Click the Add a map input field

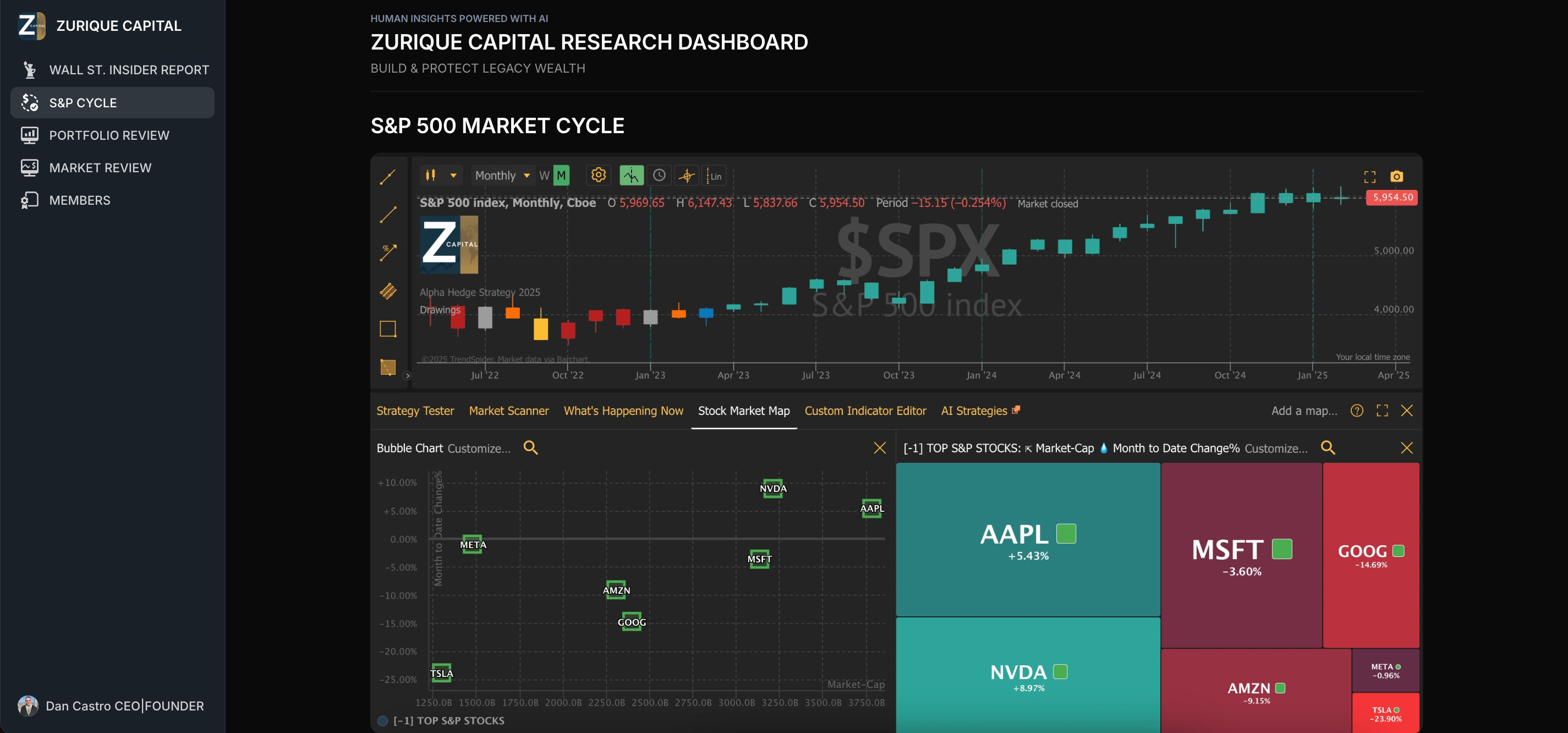[1304, 411]
